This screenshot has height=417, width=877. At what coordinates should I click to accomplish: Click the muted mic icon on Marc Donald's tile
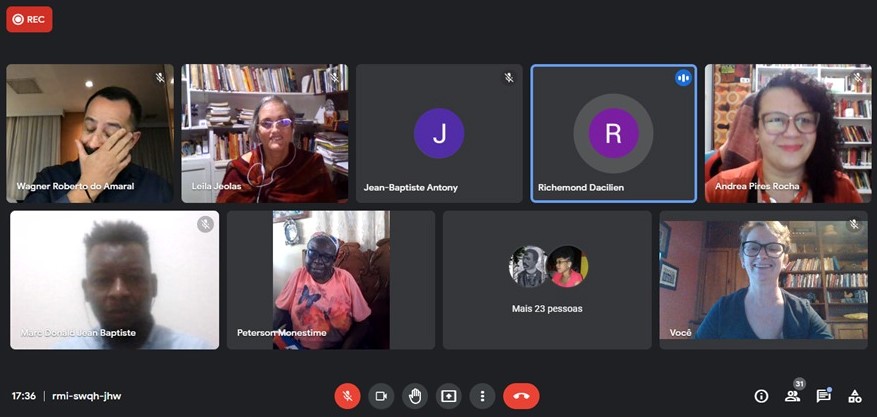click(x=205, y=224)
